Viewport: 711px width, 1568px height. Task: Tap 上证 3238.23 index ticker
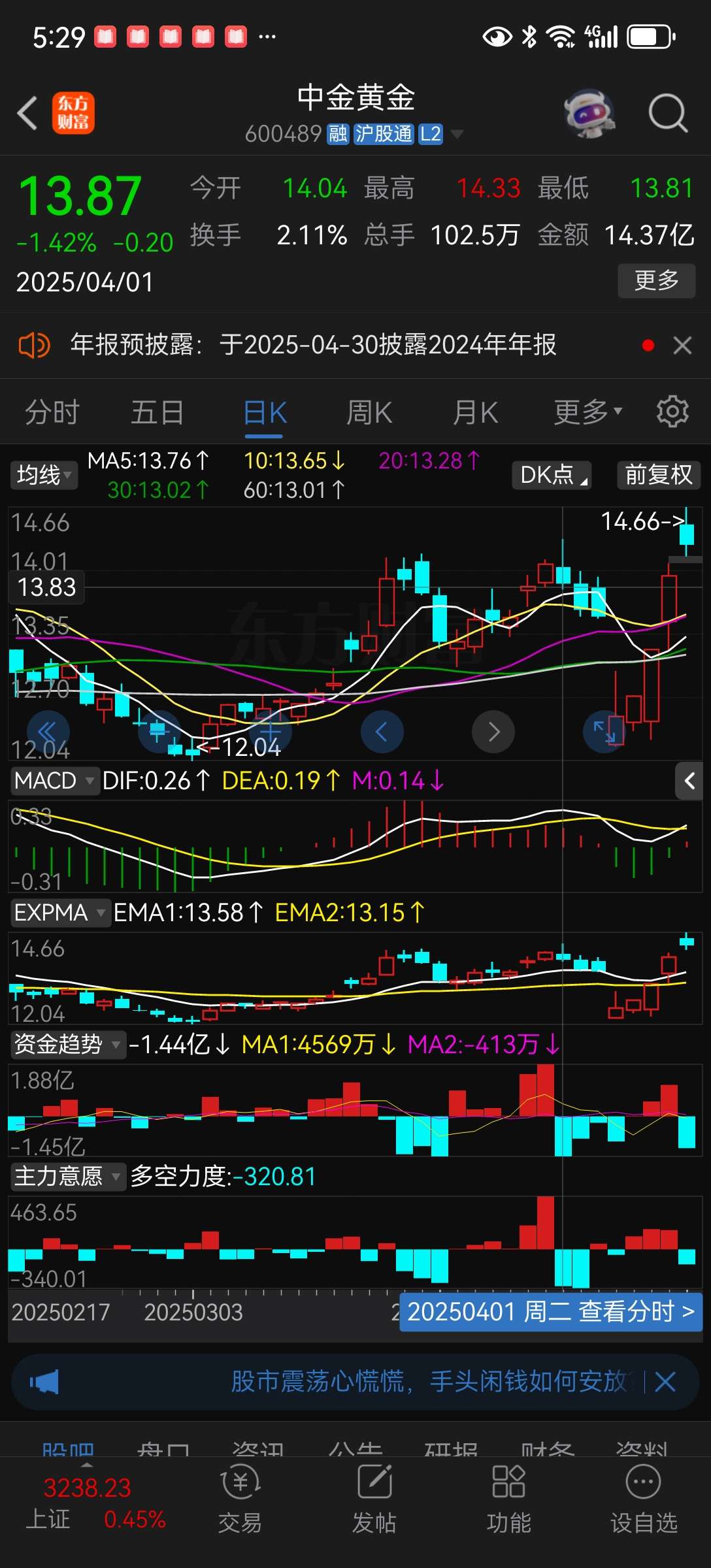click(x=95, y=1503)
